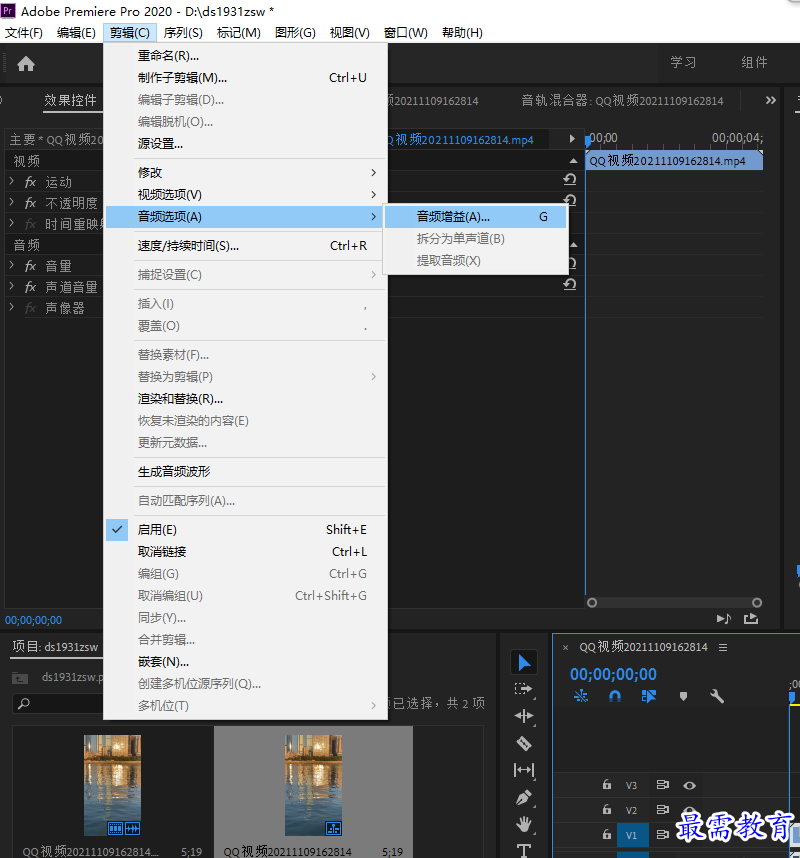Image resolution: width=800 pixels, height=858 pixels.
Task: Toggle sync lock for track V1
Action: coord(663,834)
